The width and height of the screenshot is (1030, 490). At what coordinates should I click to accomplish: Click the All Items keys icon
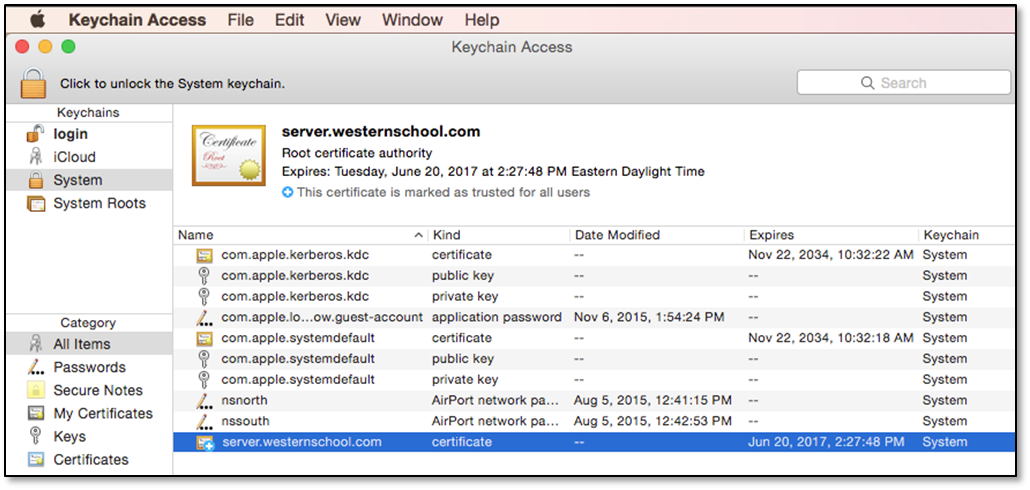35,344
